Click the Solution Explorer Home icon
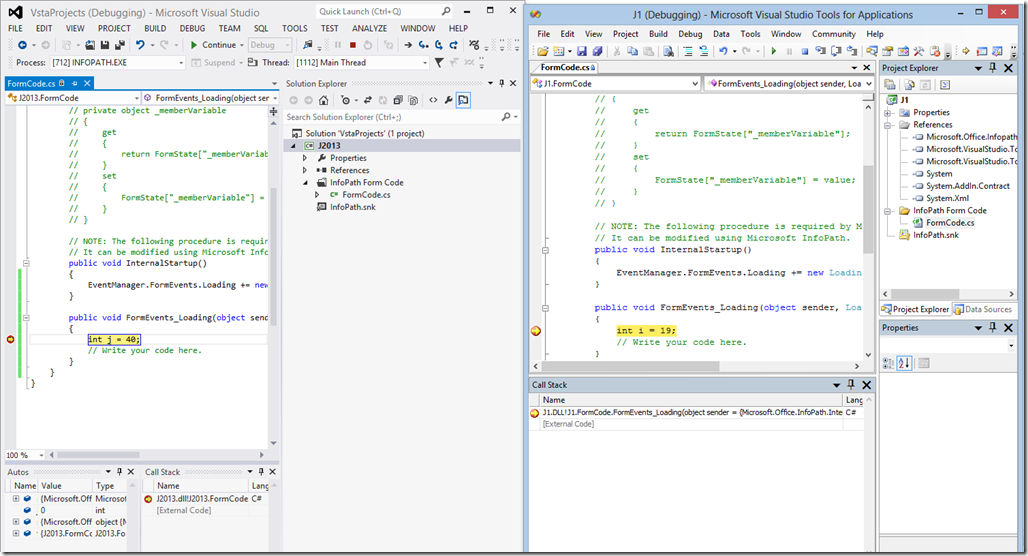Image resolution: width=1028 pixels, height=556 pixels. pyautogui.click(x=325, y=100)
